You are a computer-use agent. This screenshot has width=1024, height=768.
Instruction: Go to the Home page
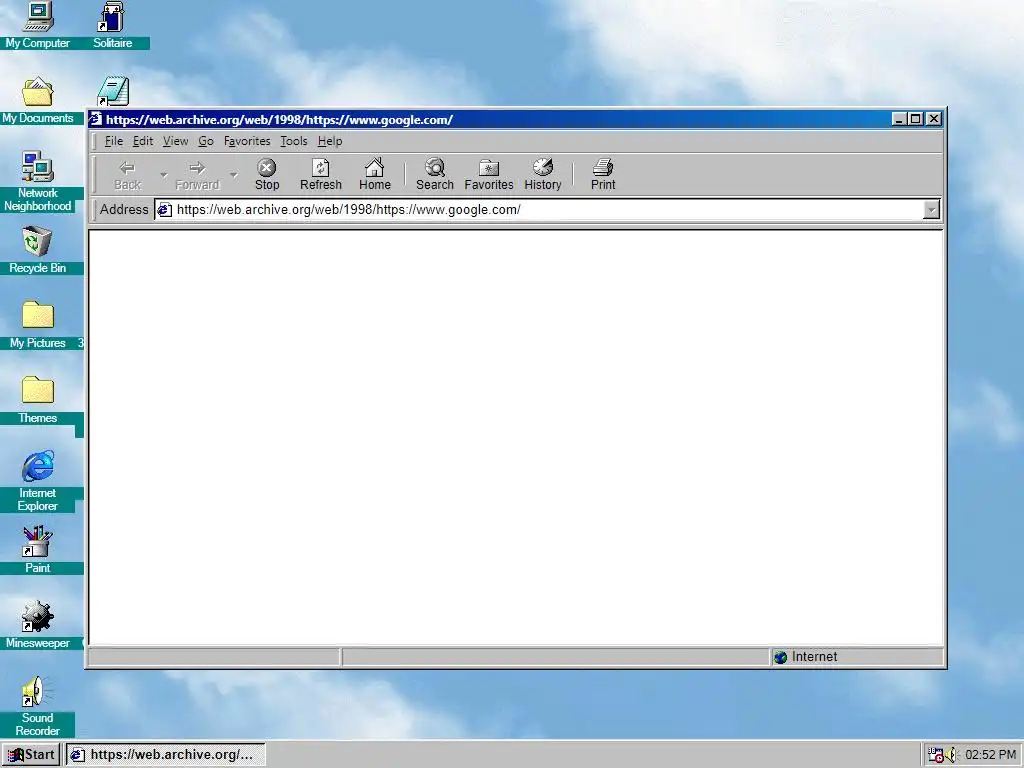pyautogui.click(x=375, y=174)
